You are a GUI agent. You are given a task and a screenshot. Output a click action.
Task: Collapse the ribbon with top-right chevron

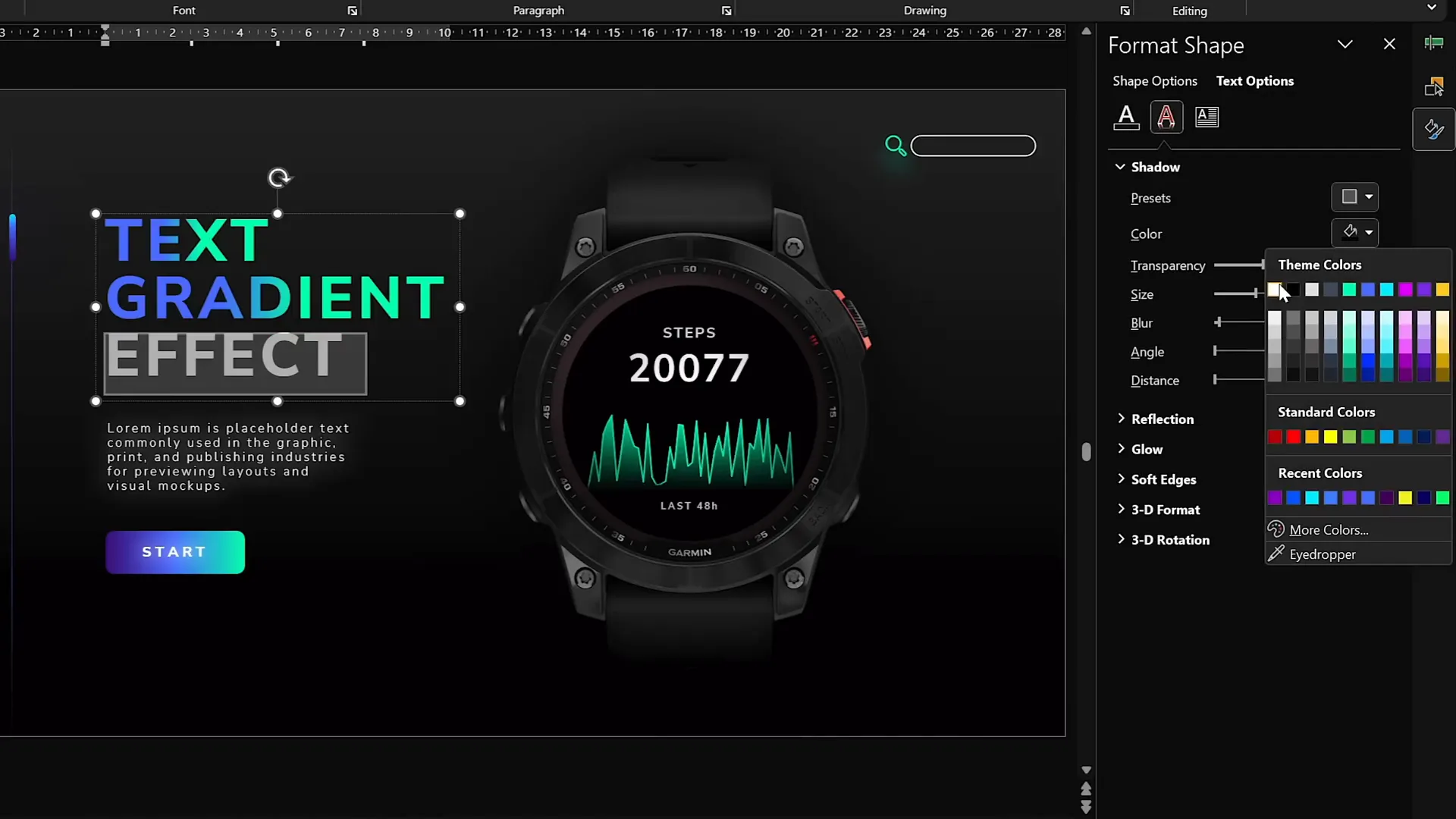[x=1431, y=8]
